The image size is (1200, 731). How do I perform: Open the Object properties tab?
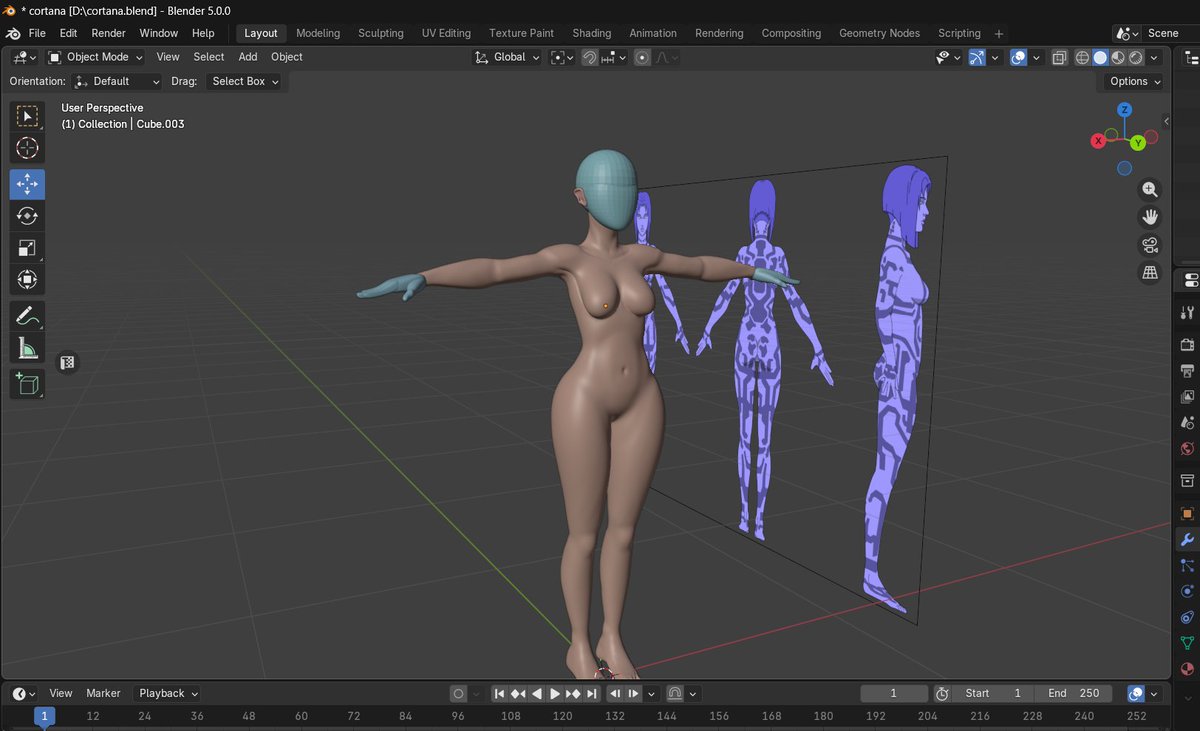1188,514
